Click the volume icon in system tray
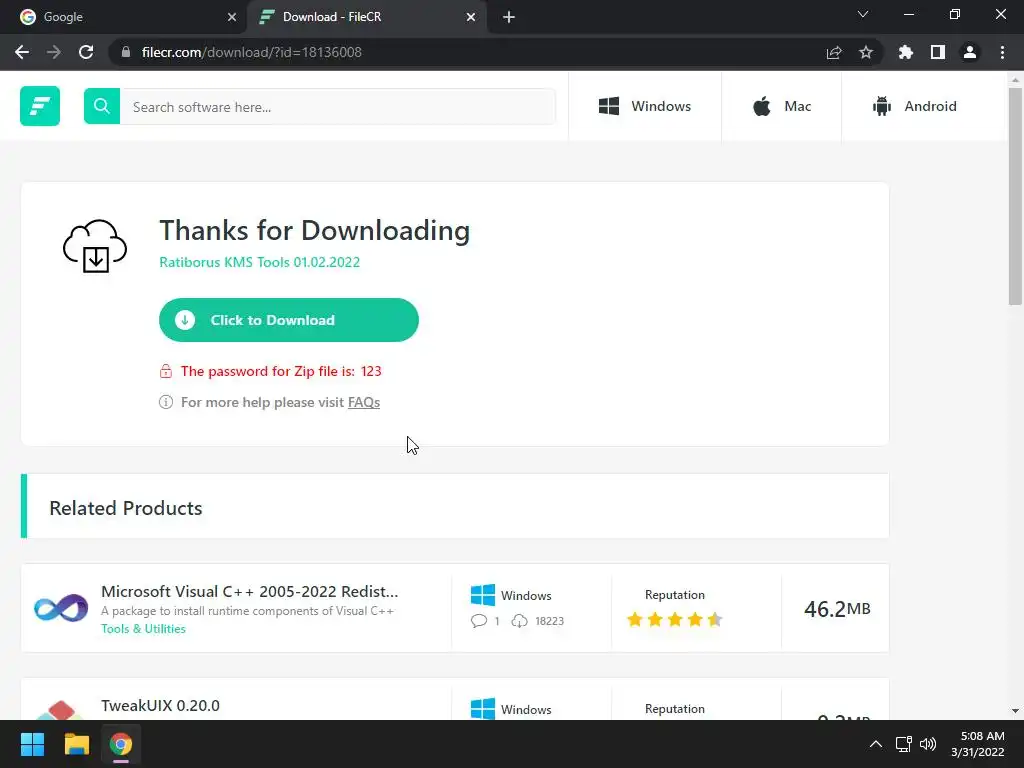 tap(927, 744)
